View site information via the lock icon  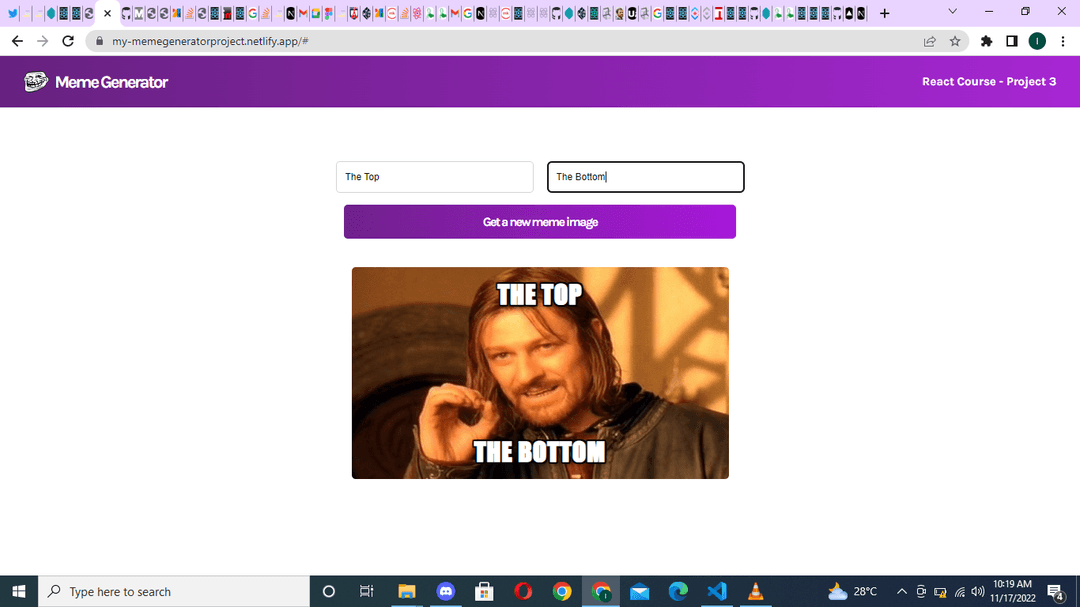tap(99, 41)
